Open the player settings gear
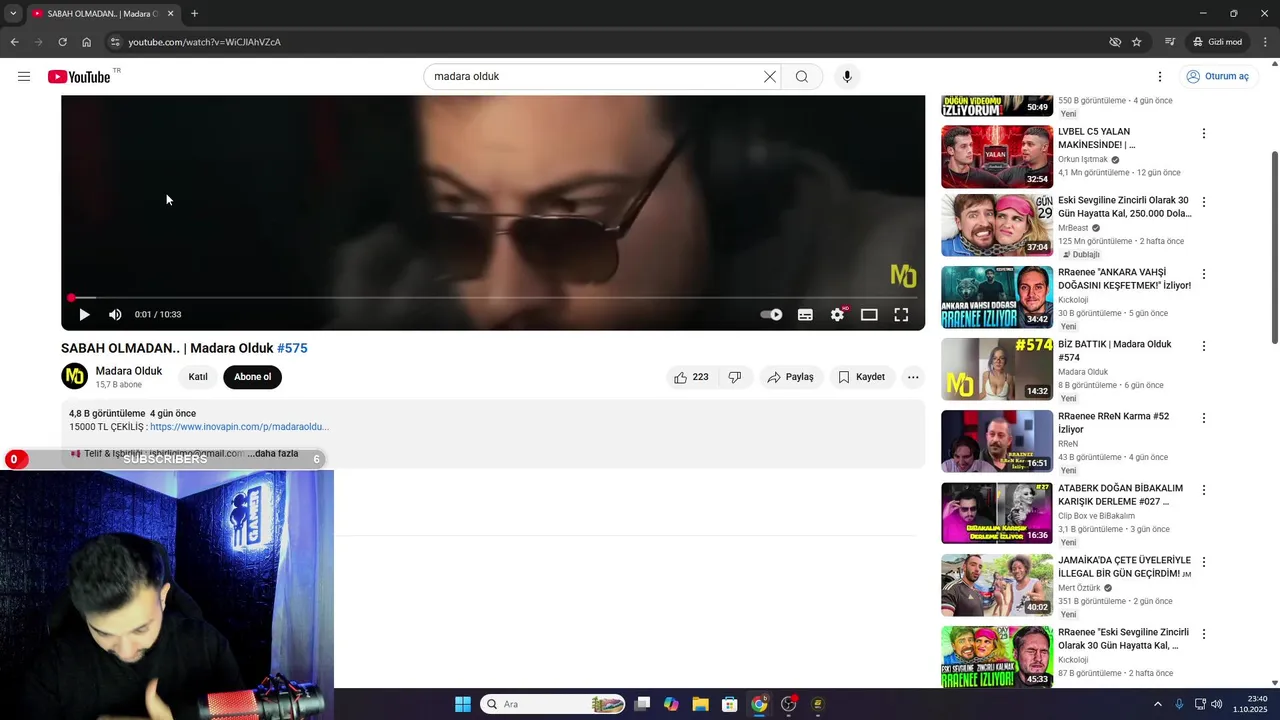 click(x=837, y=315)
